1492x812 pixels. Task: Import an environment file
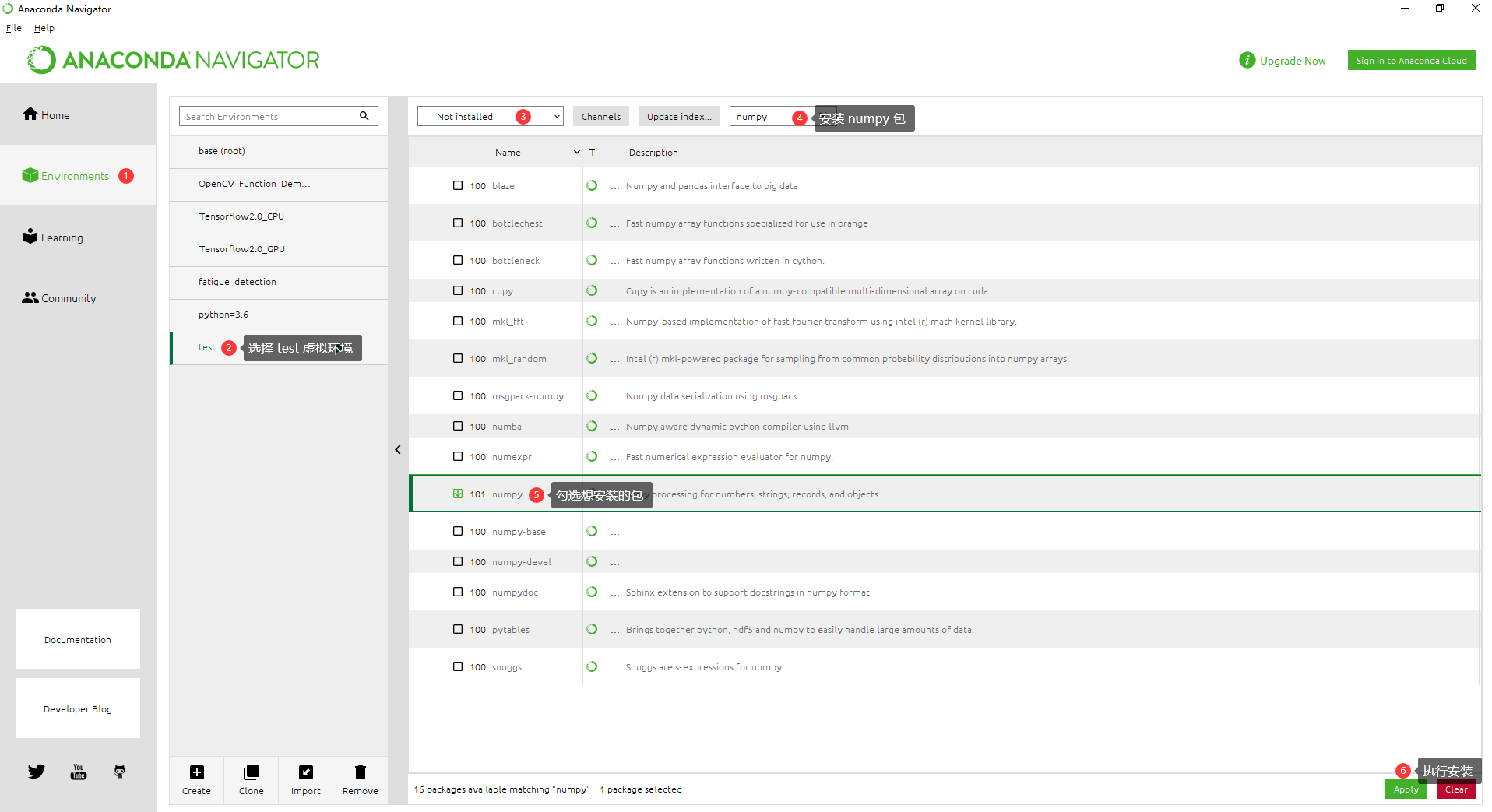pyautogui.click(x=305, y=779)
